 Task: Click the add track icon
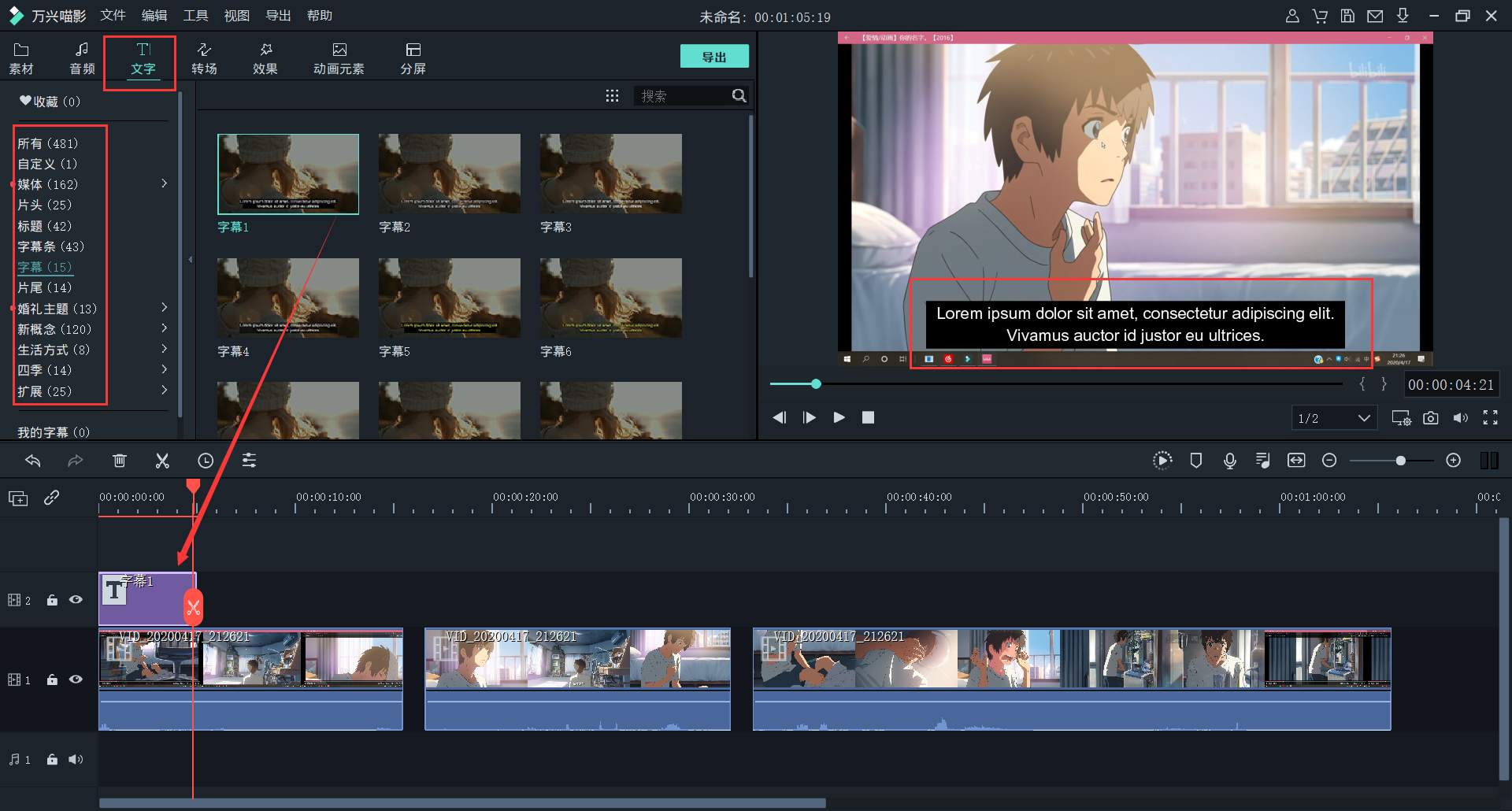click(18, 498)
